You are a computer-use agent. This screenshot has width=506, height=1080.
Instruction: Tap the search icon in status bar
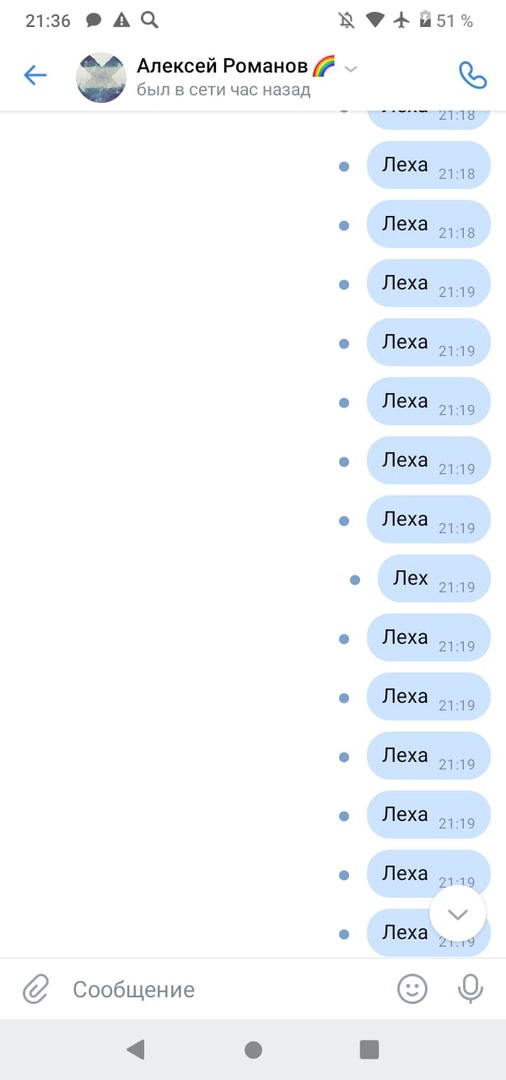coord(149,20)
